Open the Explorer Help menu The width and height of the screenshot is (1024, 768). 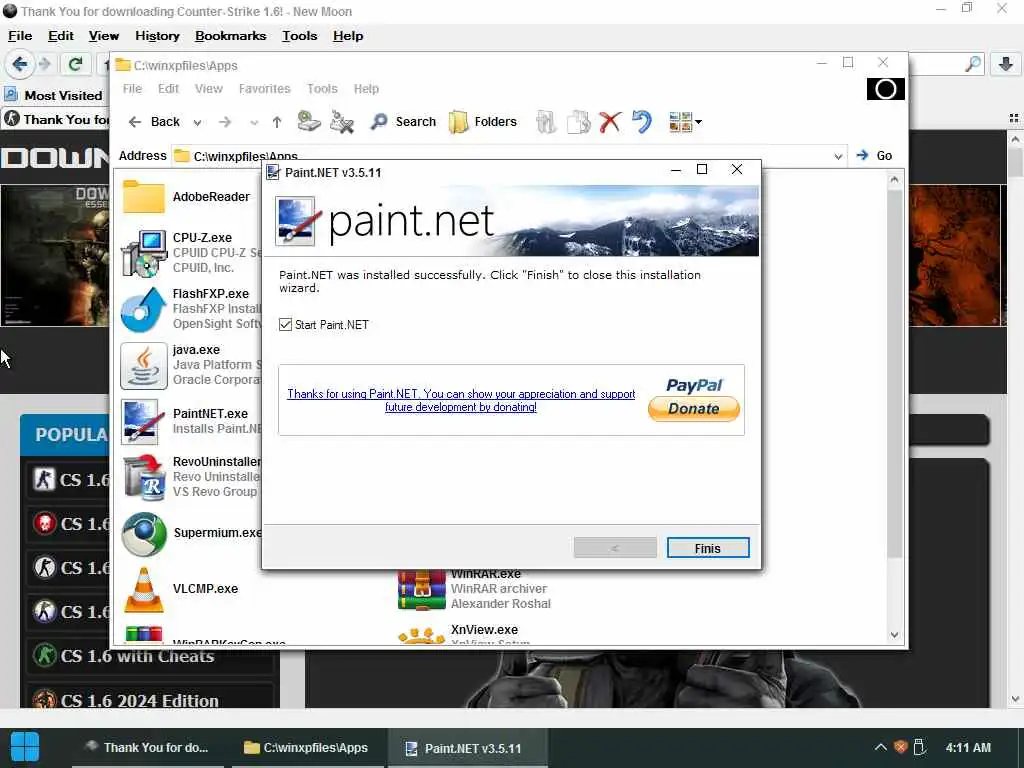(x=366, y=89)
